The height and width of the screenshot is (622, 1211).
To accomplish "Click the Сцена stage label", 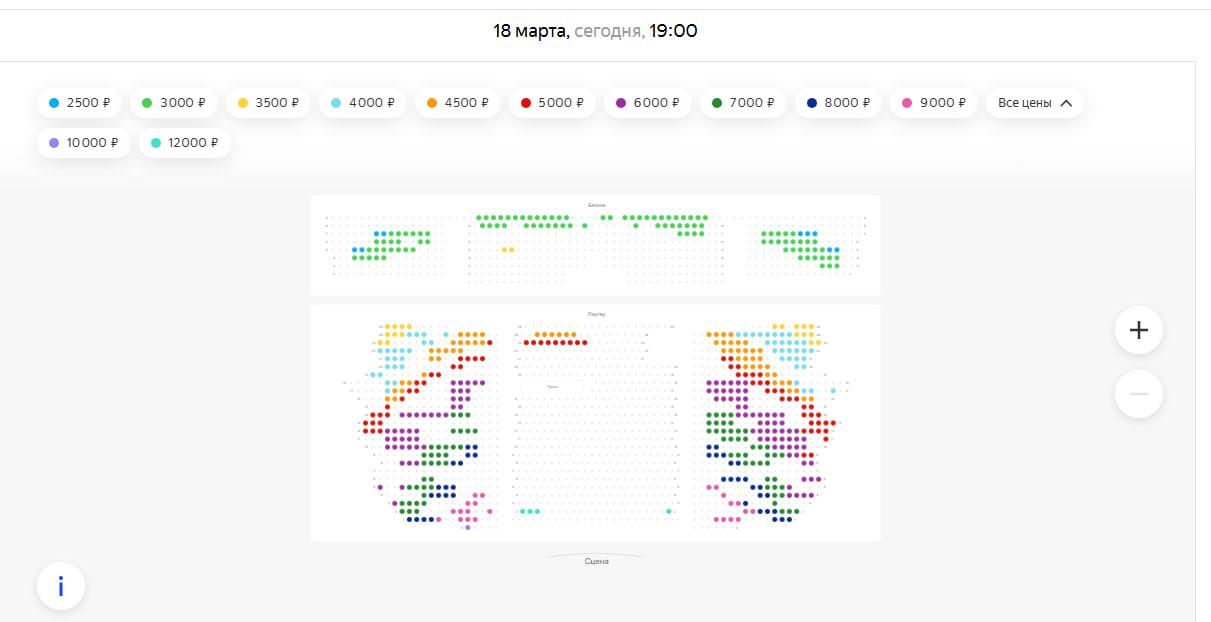I will (596, 561).
